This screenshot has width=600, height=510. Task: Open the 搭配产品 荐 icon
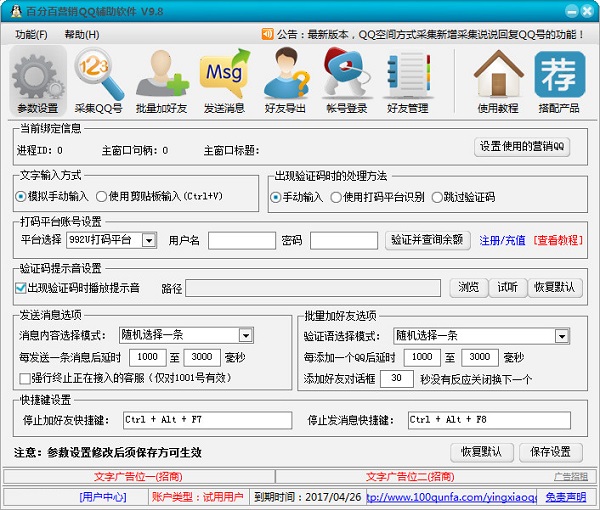click(x=559, y=81)
